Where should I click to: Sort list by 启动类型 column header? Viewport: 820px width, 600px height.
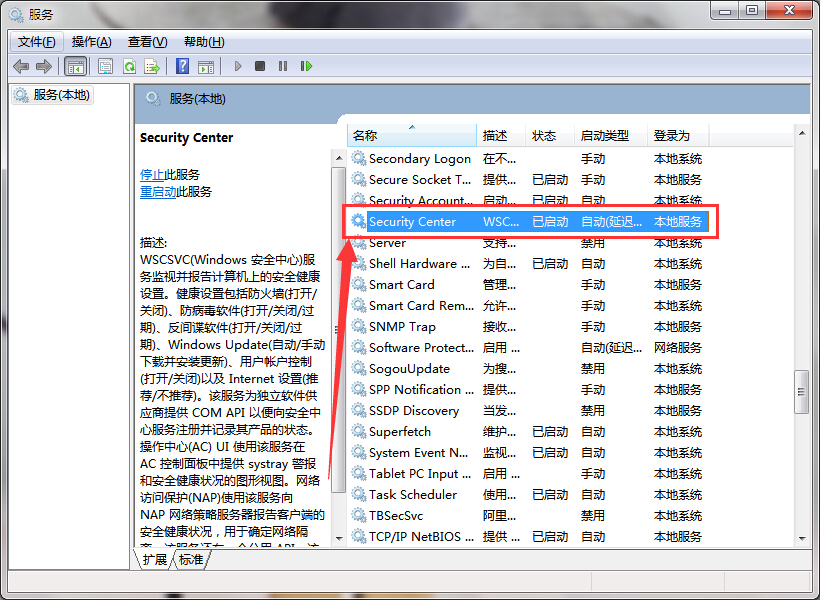click(x=605, y=135)
